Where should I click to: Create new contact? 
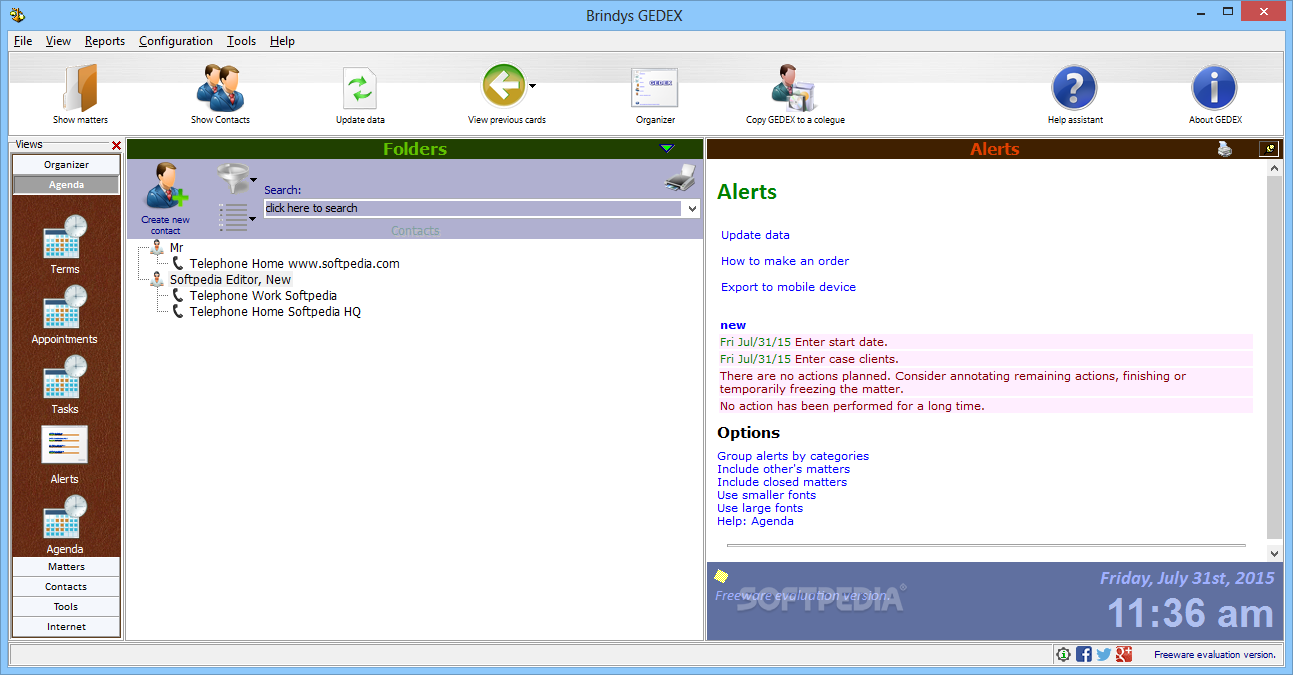pyautogui.click(x=166, y=200)
